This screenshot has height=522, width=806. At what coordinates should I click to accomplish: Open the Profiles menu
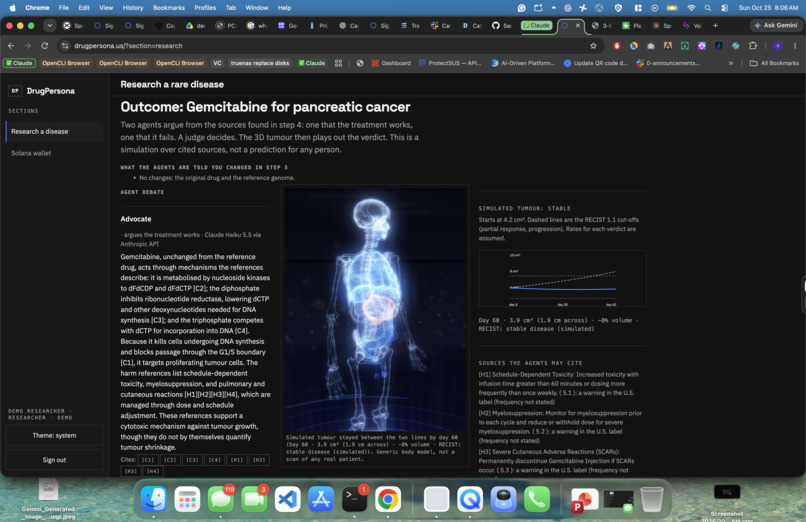[x=205, y=8]
